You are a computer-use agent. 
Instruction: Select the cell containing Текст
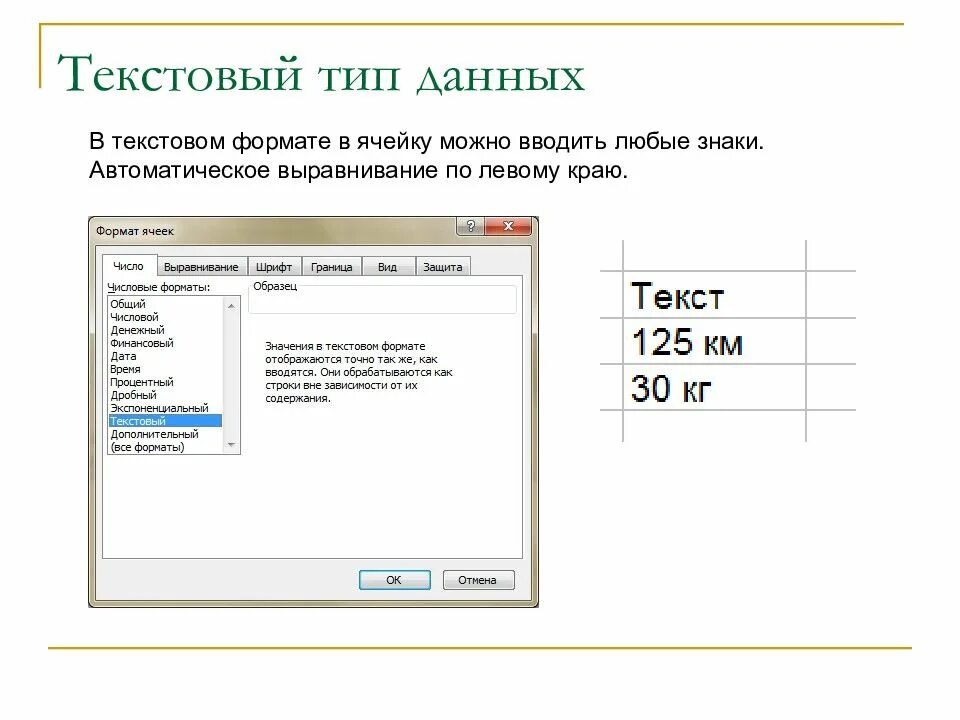click(714, 295)
